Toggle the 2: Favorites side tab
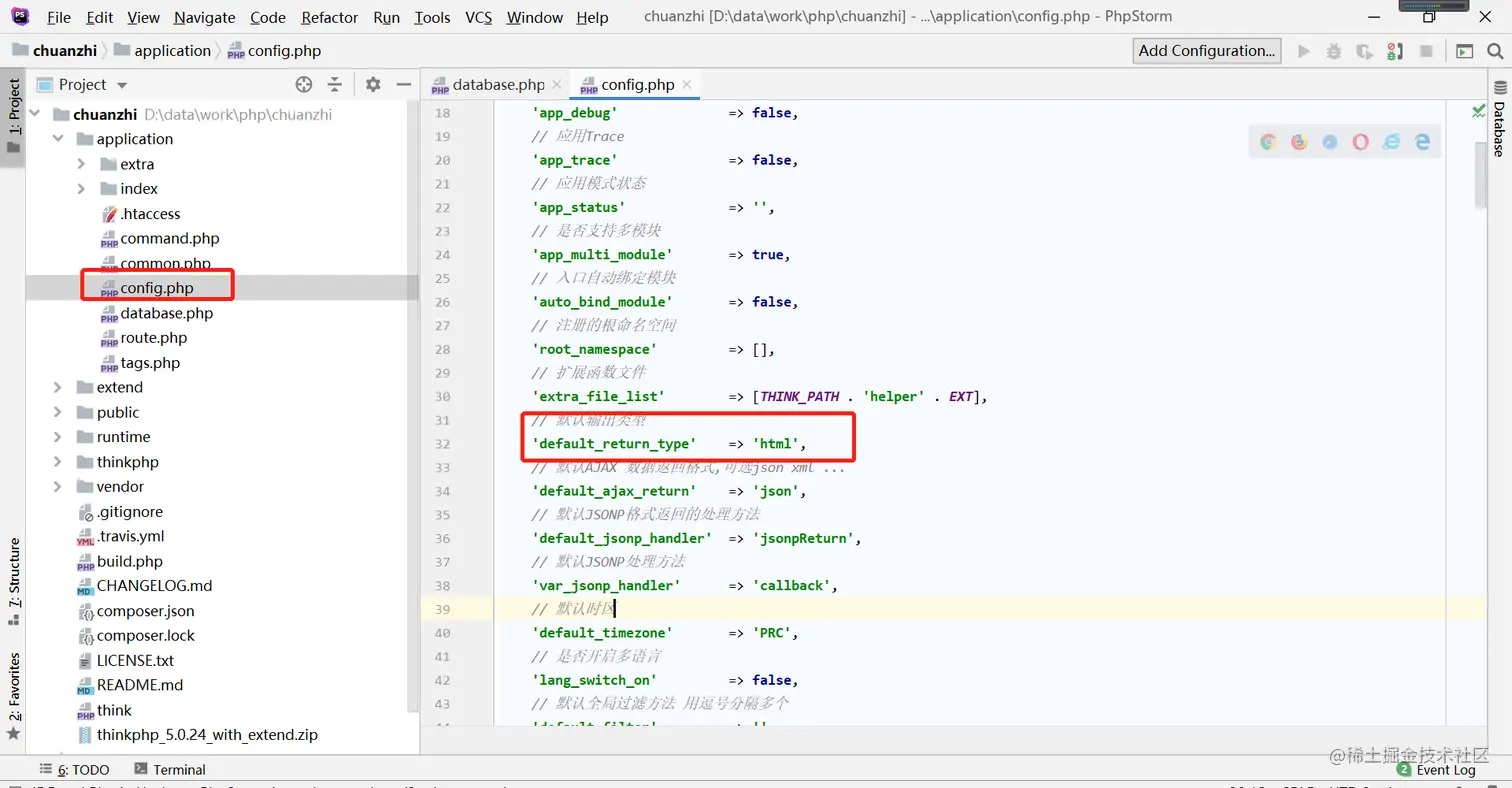1512x788 pixels. [13, 696]
